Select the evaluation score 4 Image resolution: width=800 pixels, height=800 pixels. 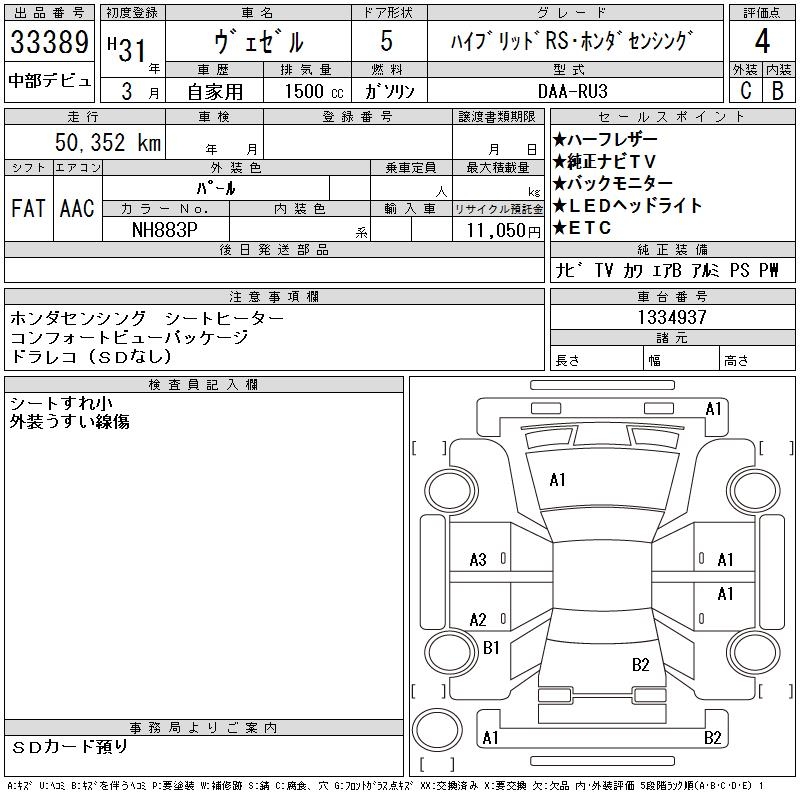click(x=762, y=45)
